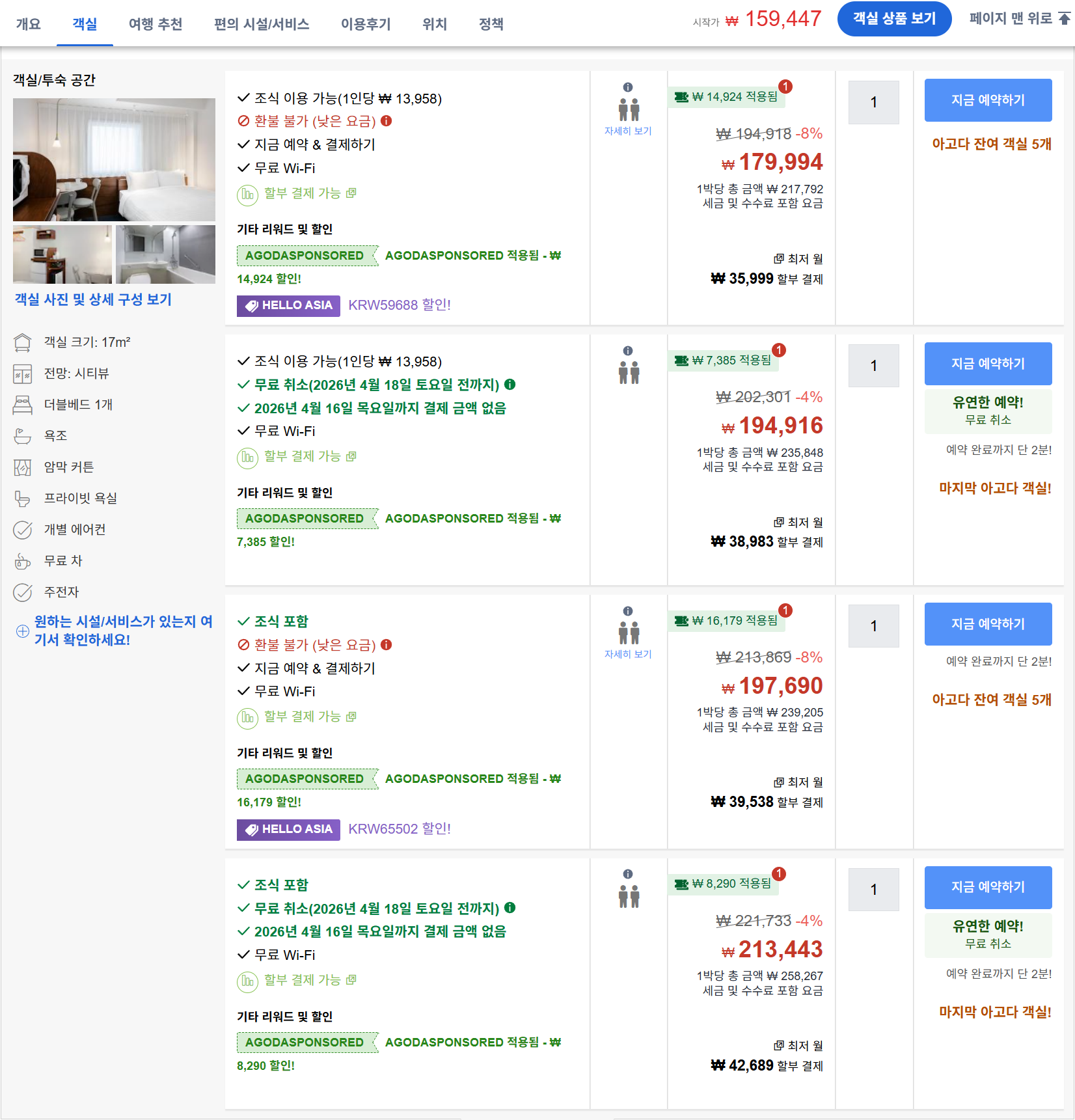Click the plus icon beside 원하는 시설/서비스 link
The width and height of the screenshot is (1075, 1120).
21,631
